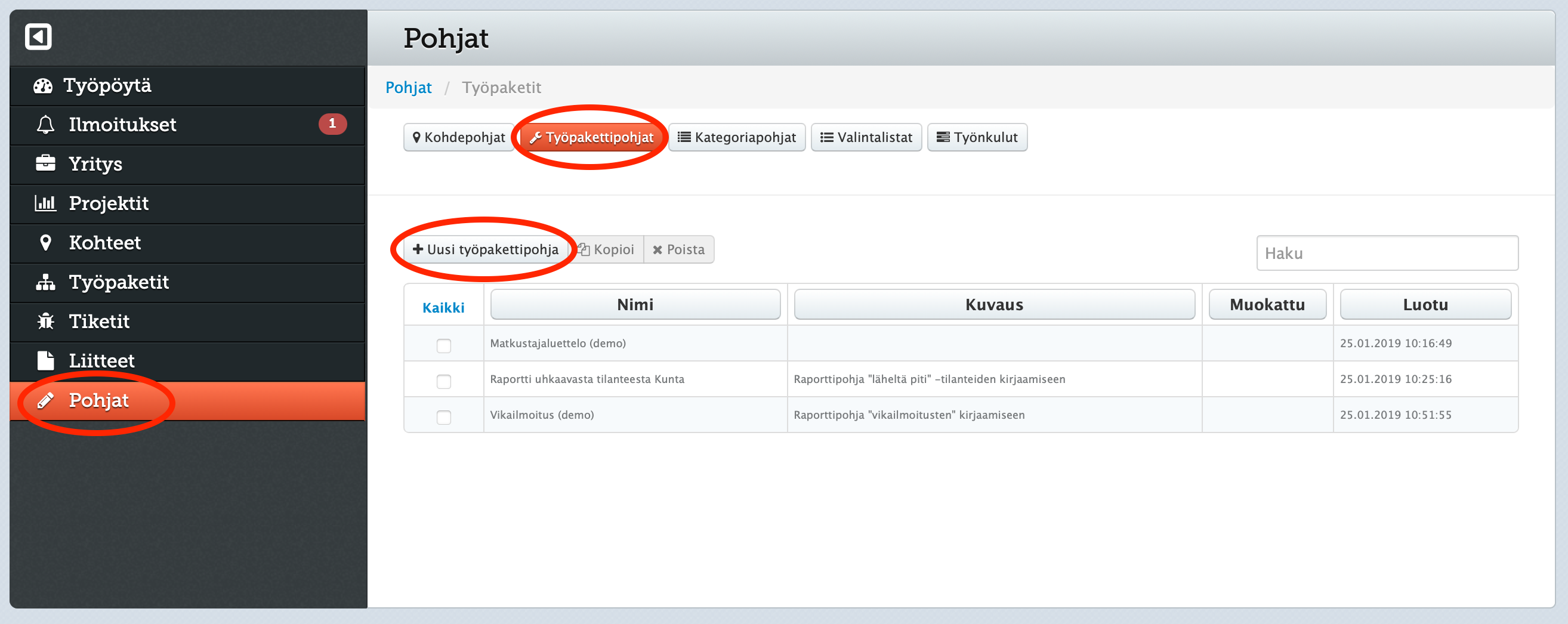Select the Kohteet map pin icon
Screen dimensions: 1568x624
coord(45,243)
